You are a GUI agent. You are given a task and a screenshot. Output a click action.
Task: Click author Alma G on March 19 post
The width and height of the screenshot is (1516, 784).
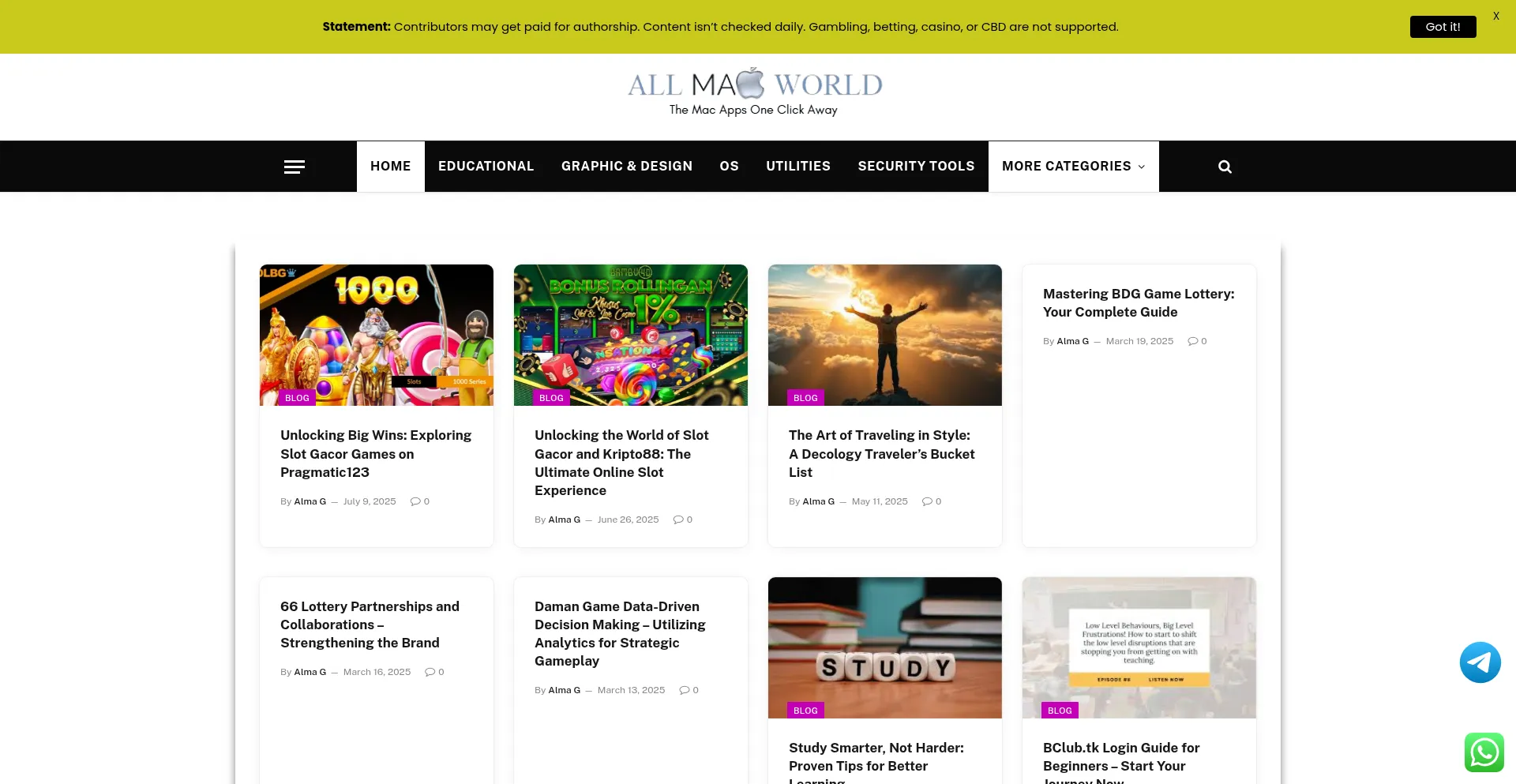1073,341
